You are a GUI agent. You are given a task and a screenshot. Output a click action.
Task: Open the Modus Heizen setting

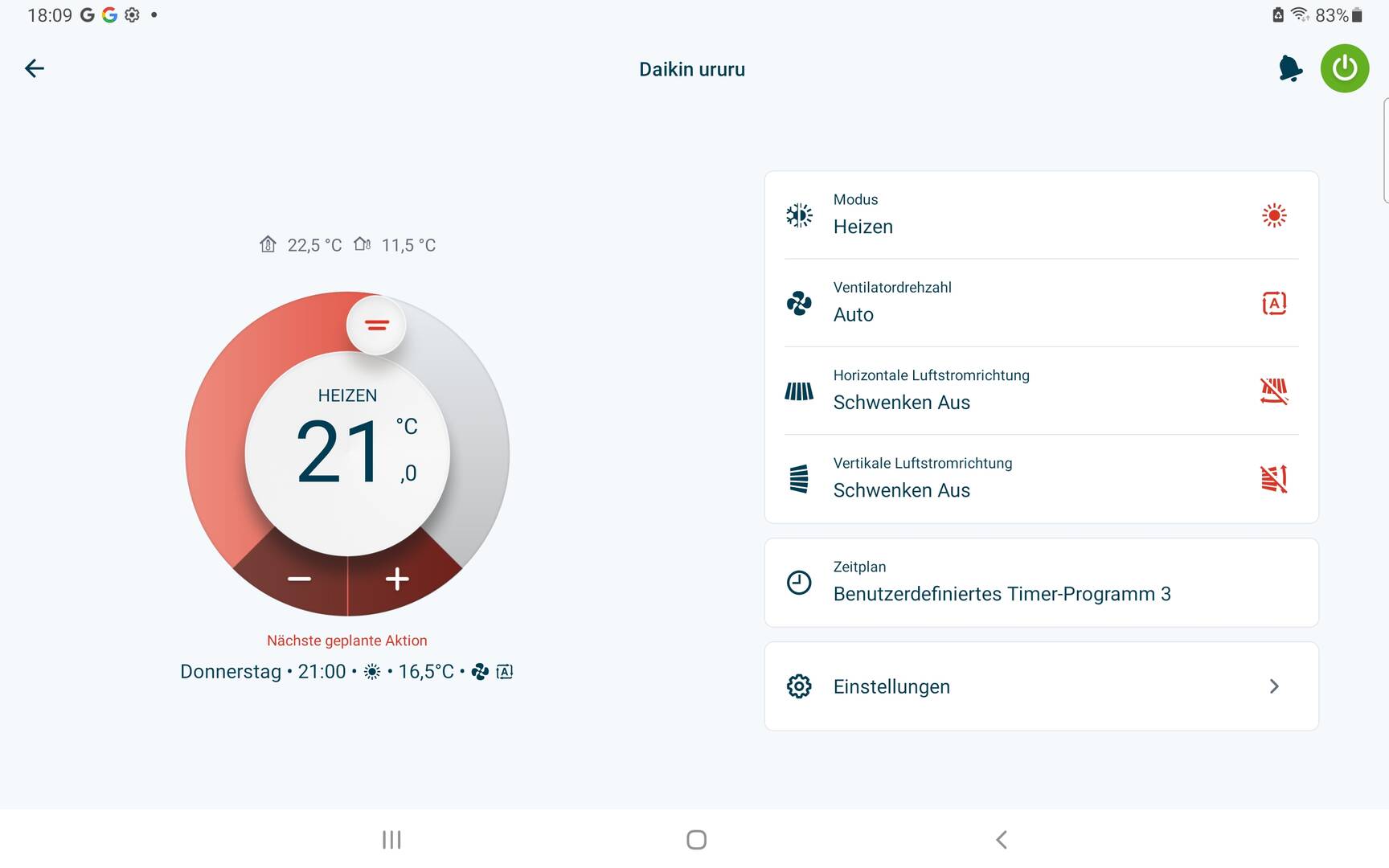[x=1041, y=215]
